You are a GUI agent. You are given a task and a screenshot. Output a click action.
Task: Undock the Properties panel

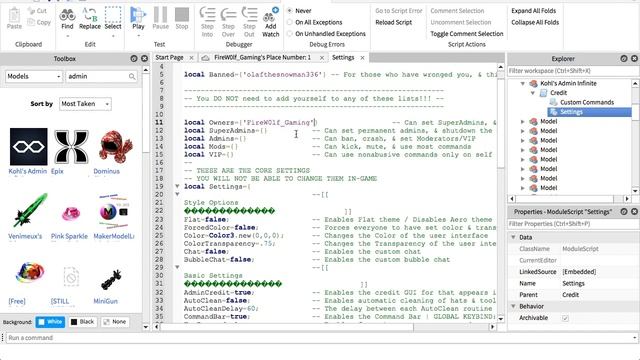[624, 211]
